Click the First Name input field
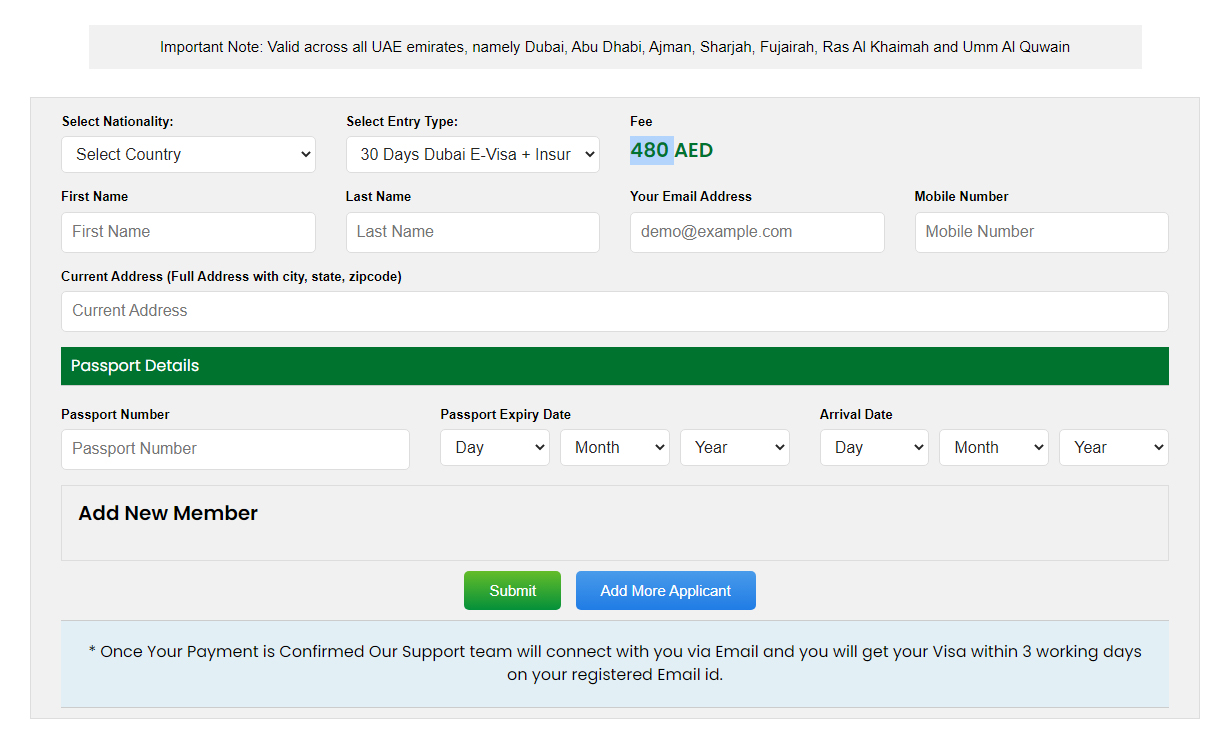Screen dimensions: 1230x736 (188, 232)
